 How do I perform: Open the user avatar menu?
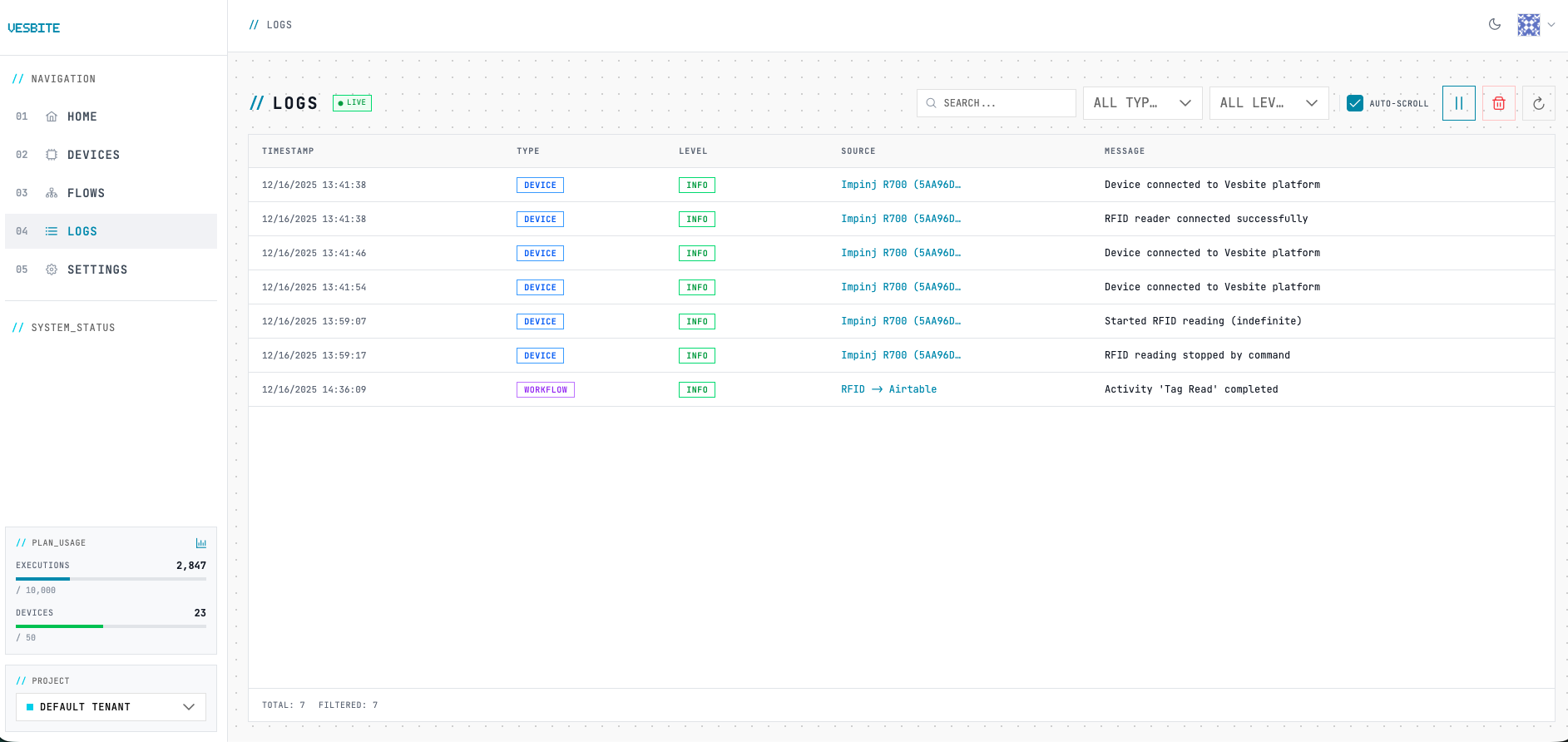point(1529,25)
